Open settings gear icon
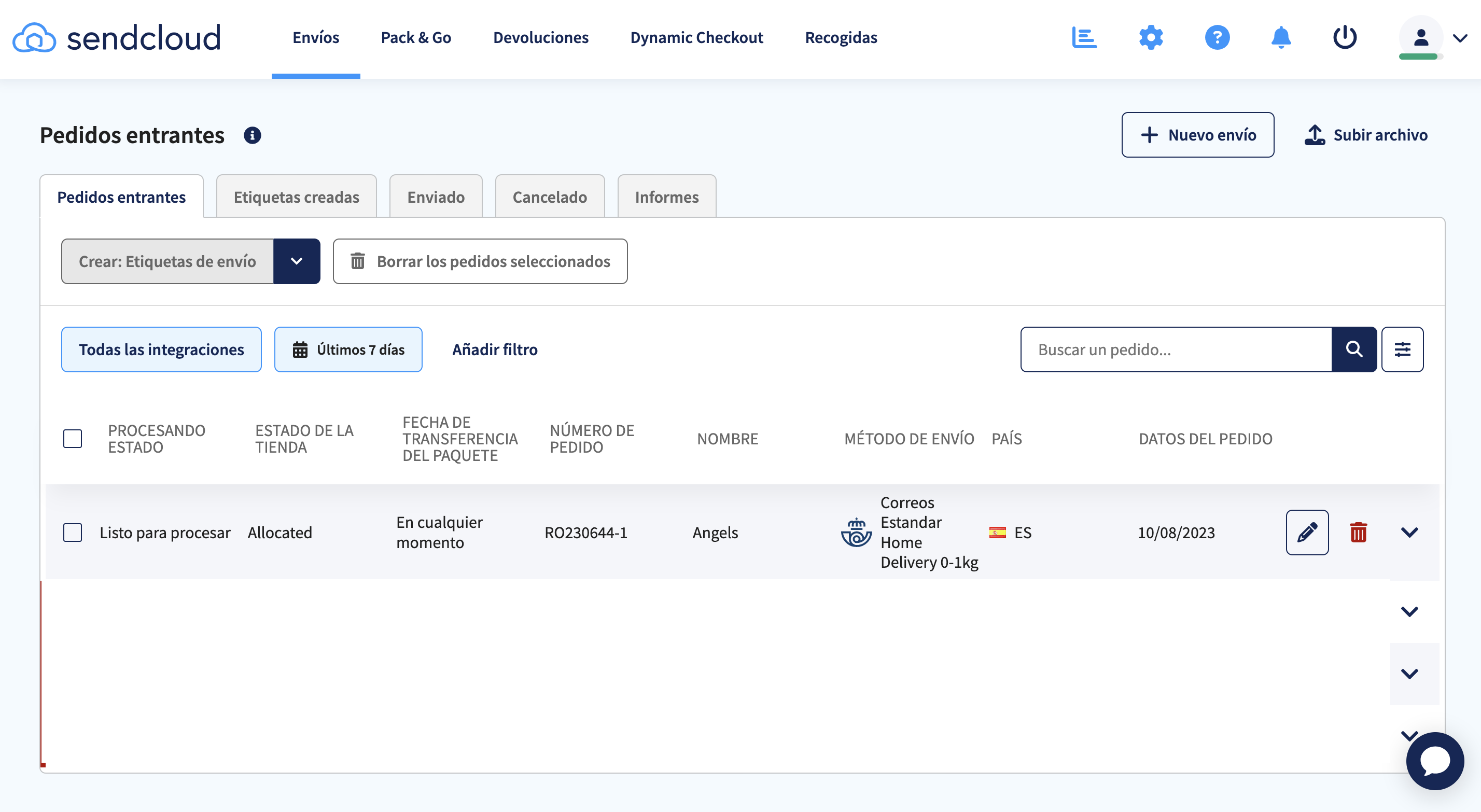 click(1151, 37)
